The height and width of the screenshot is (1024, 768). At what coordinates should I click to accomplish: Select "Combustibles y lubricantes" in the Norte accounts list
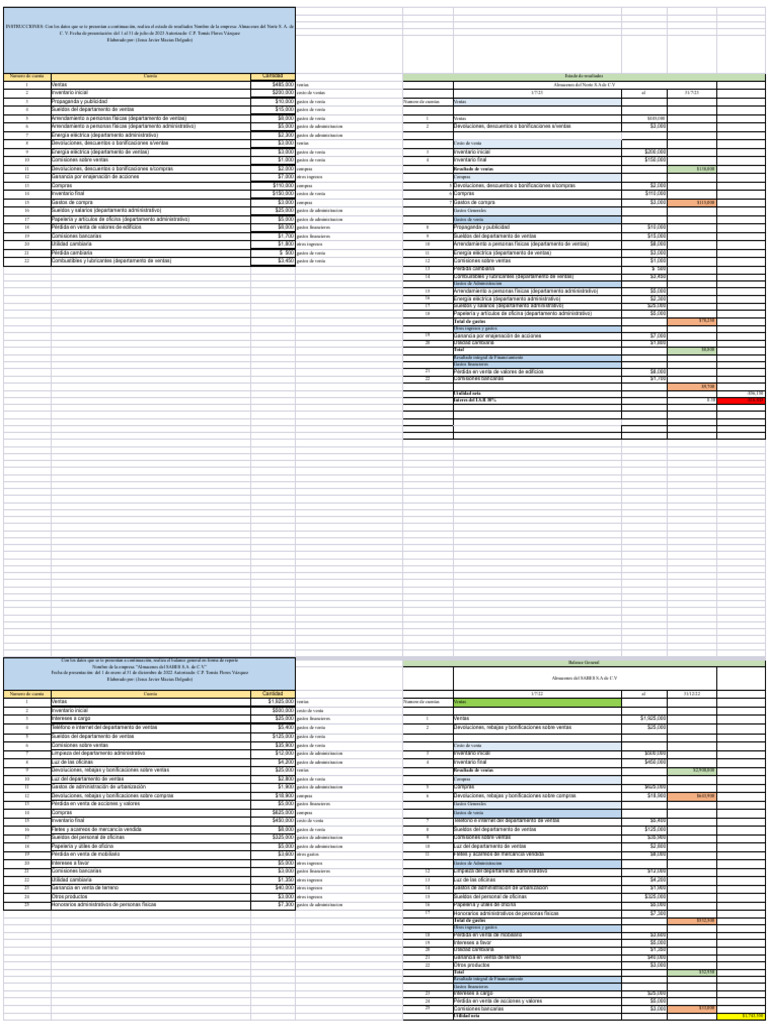click(x=112, y=261)
